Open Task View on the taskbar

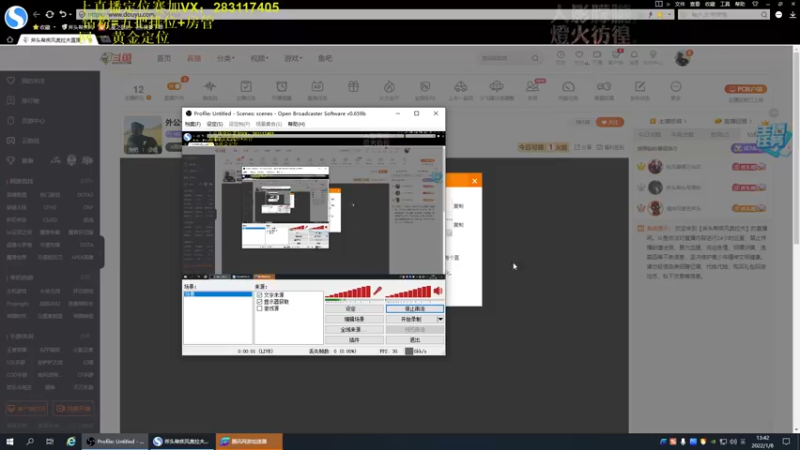49,441
